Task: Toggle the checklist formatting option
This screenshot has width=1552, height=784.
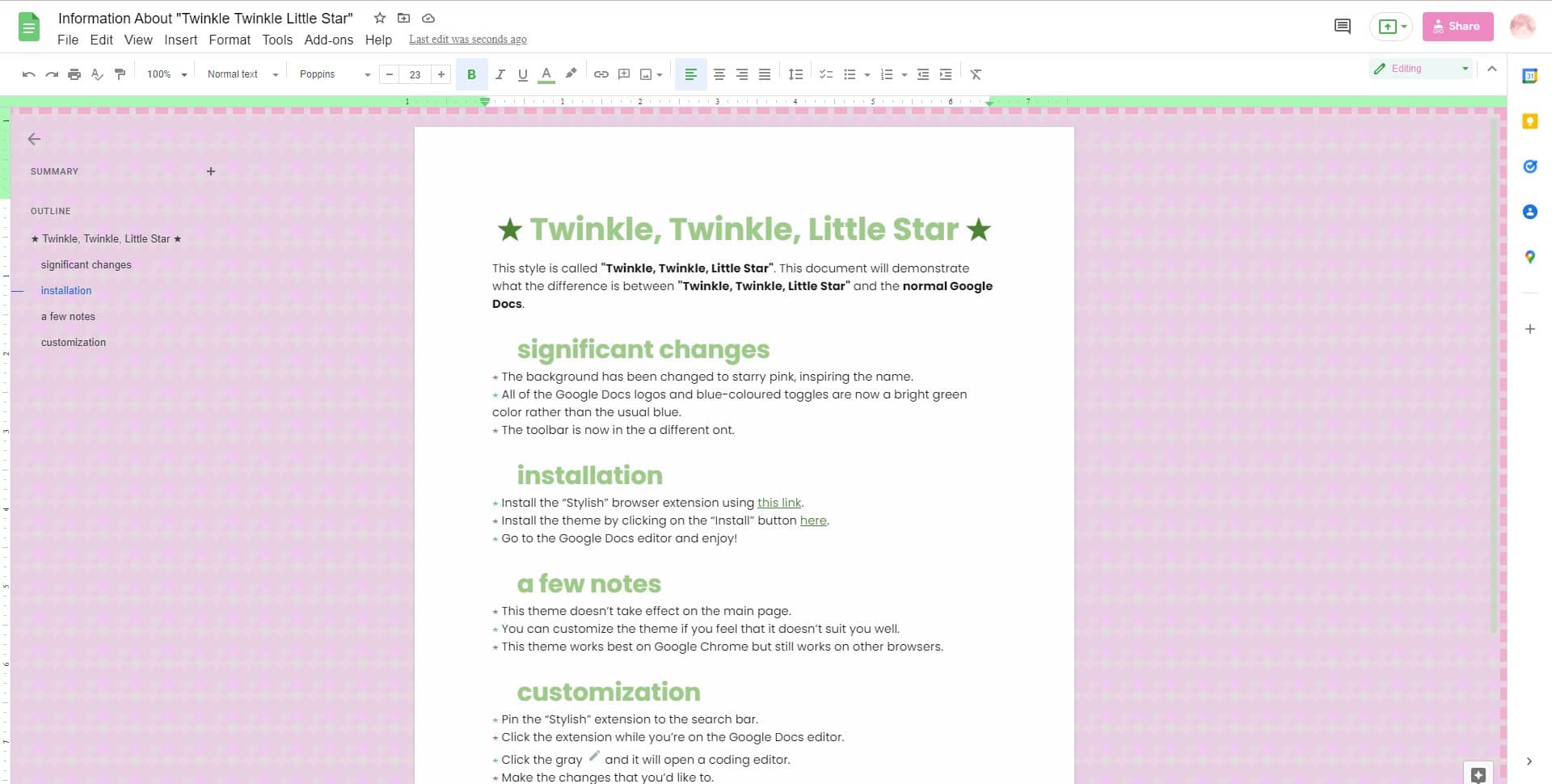Action: click(x=826, y=74)
